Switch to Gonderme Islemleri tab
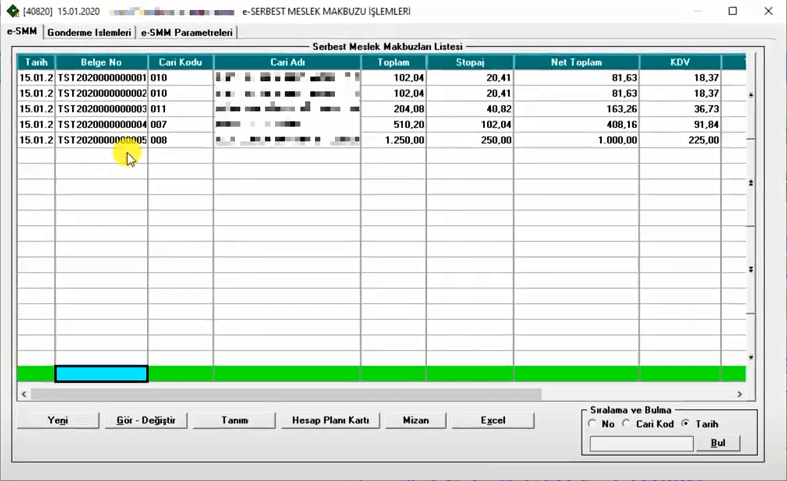The width and height of the screenshot is (787, 481). [89, 32]
